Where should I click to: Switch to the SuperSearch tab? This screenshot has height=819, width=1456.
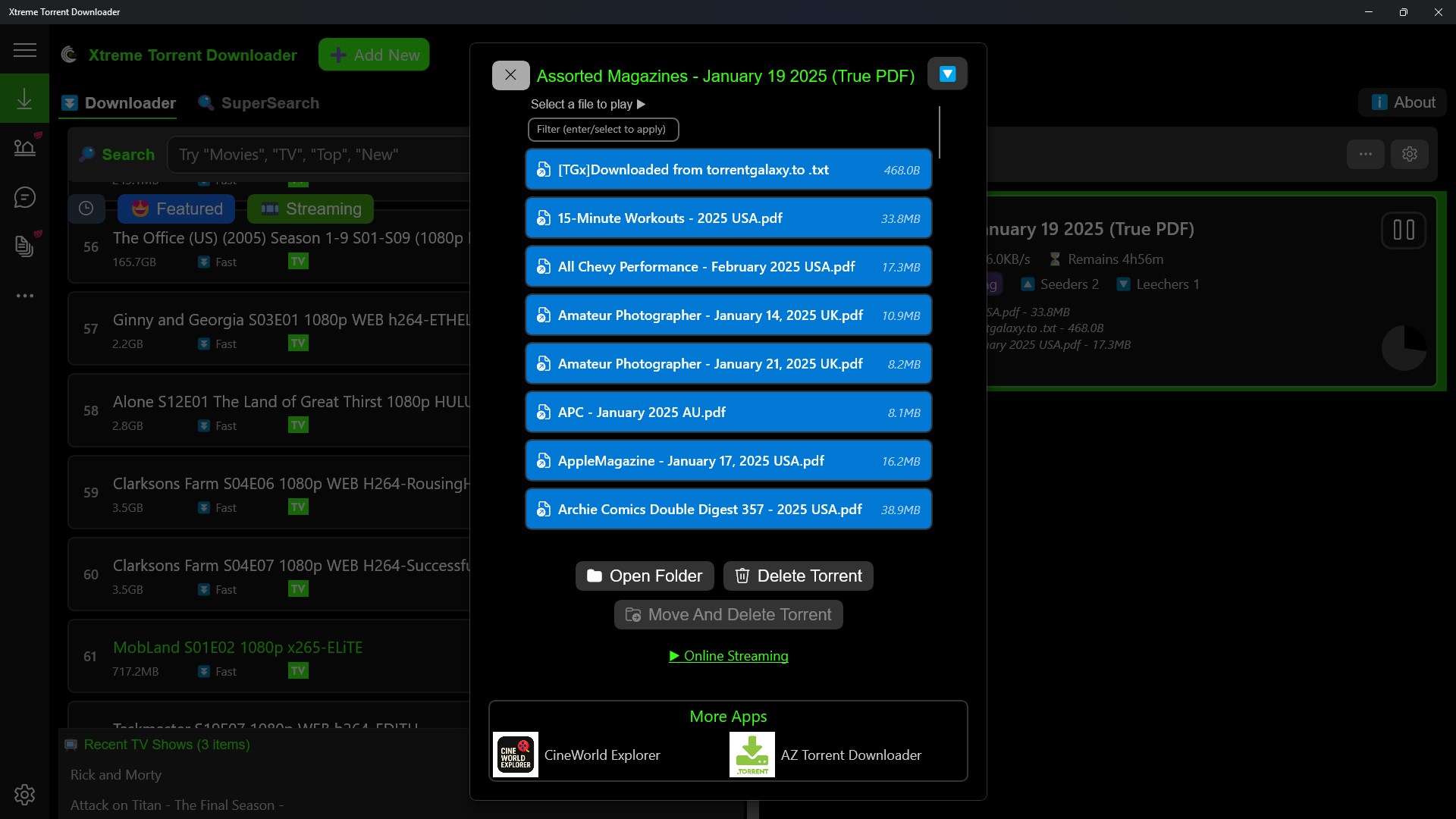259,103
